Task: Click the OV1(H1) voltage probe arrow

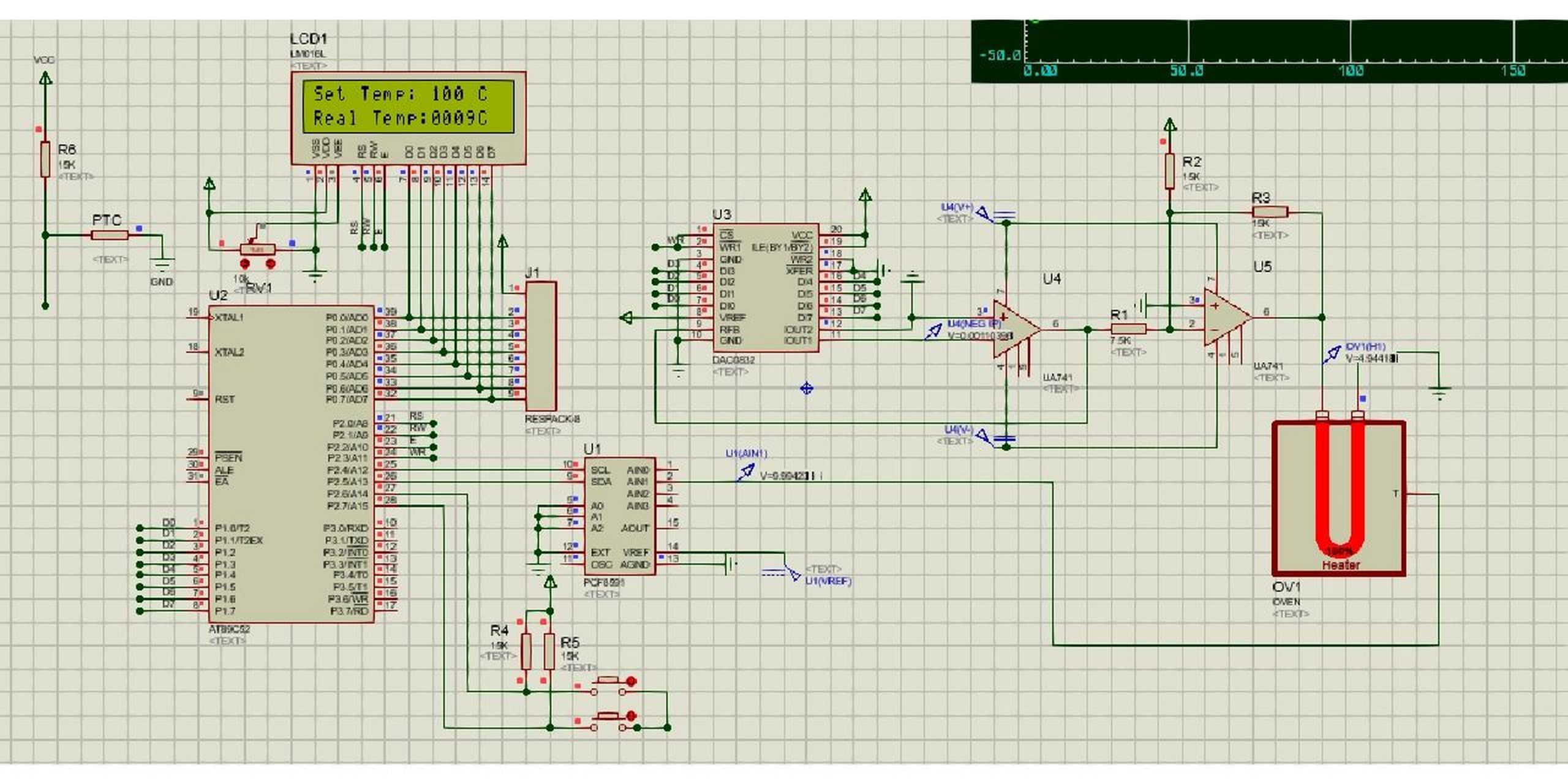Action: point(1332,355)
